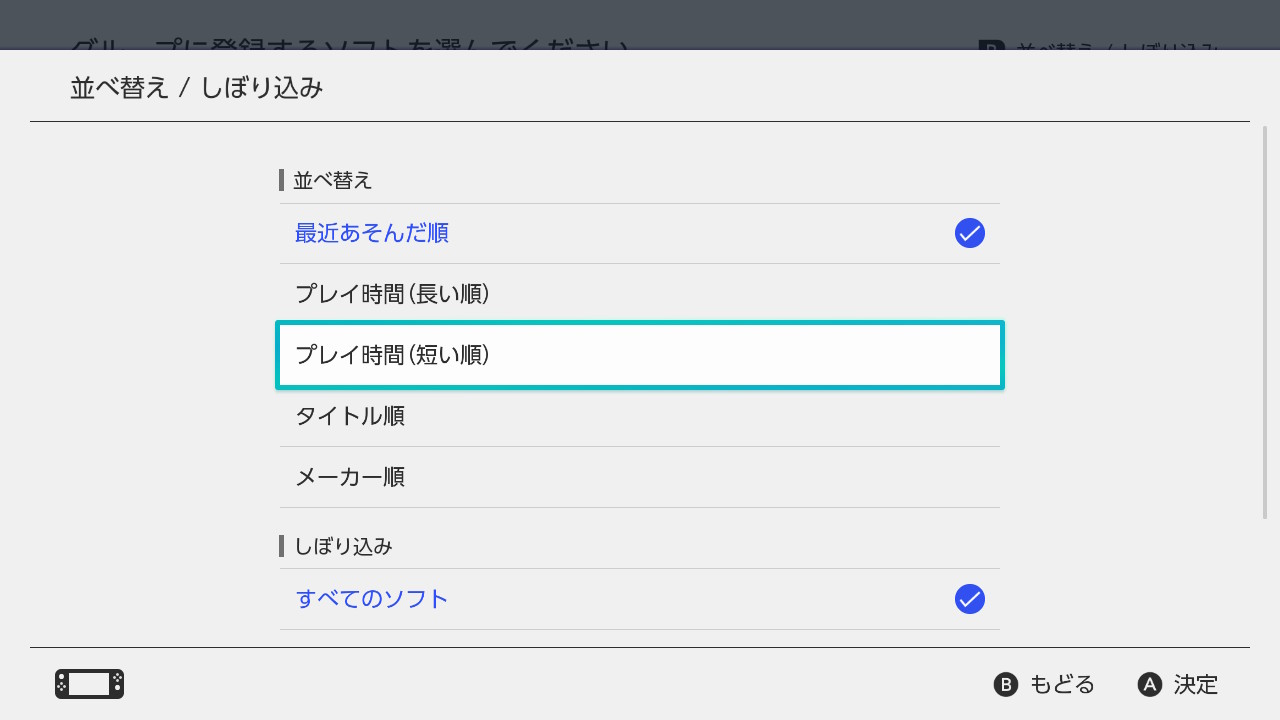Click the dimmed R button icon in the top bar
The width and height of the screenshot is (1280, 720).
tap(990, 47)
